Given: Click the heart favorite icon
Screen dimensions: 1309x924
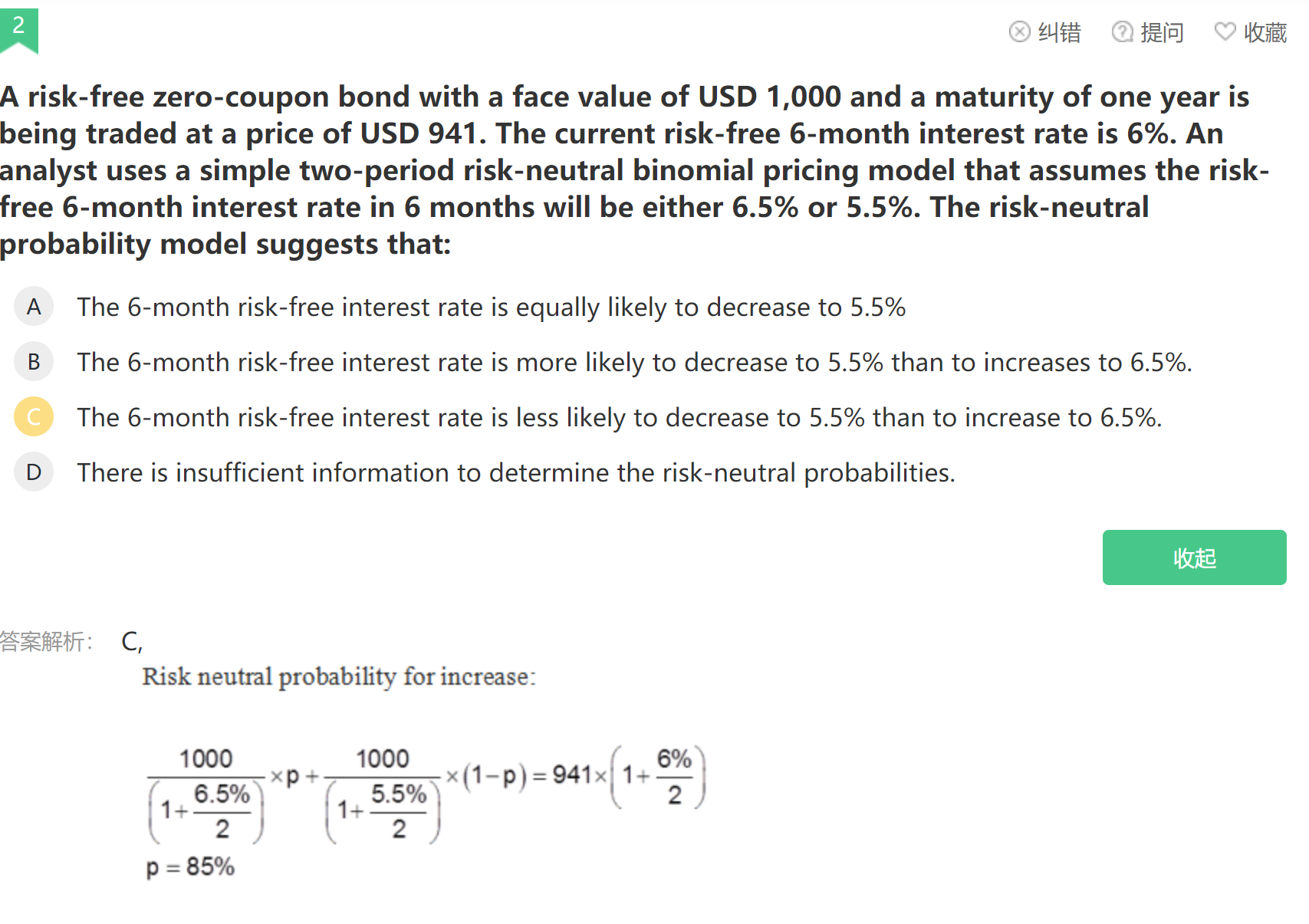Looking at the screenshot, I should (1225, 31).
